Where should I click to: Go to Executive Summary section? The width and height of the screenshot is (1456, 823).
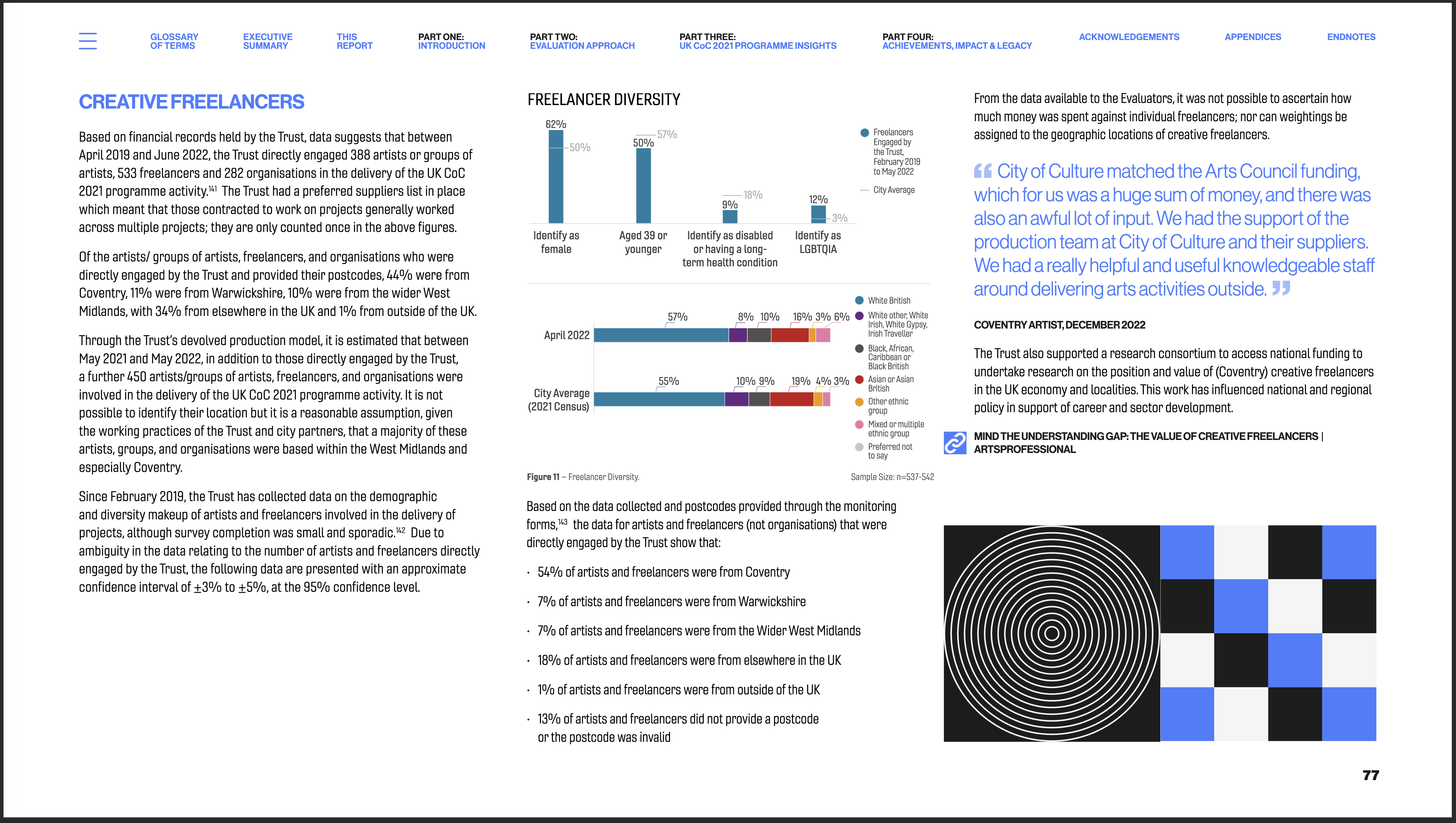[268, 41]
